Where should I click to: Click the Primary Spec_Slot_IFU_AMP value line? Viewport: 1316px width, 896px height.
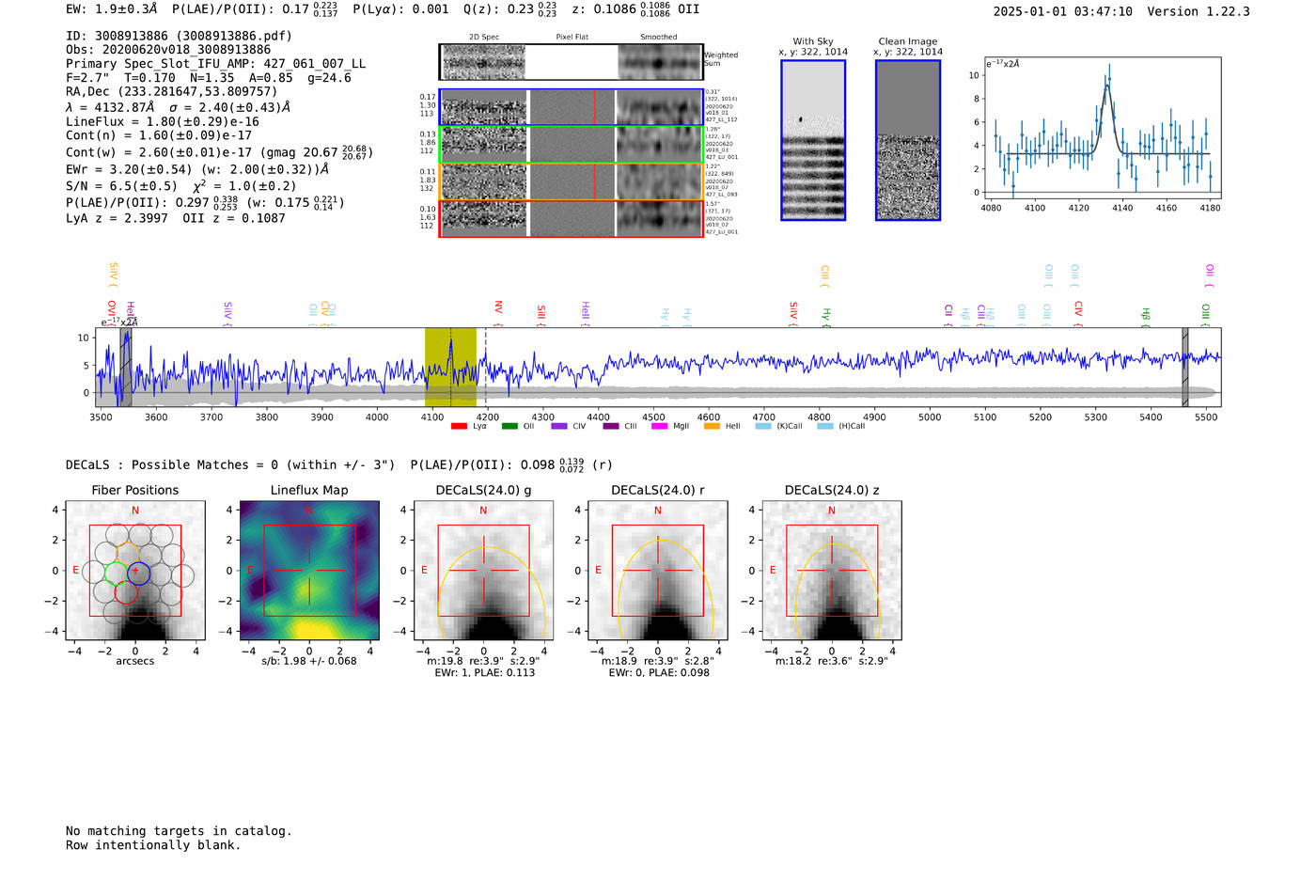tap(216, 64)
